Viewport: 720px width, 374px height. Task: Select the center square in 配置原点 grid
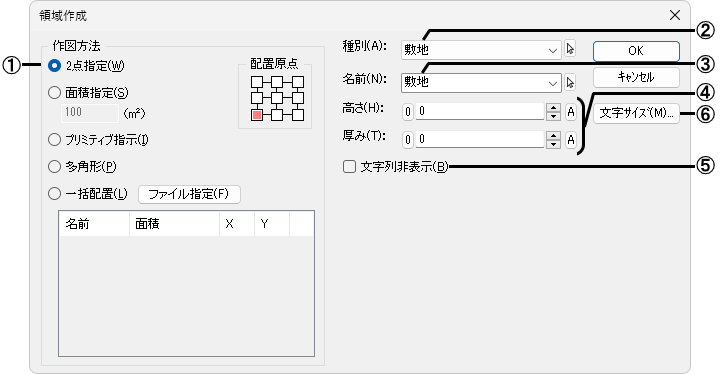click(x=277, y=98)
